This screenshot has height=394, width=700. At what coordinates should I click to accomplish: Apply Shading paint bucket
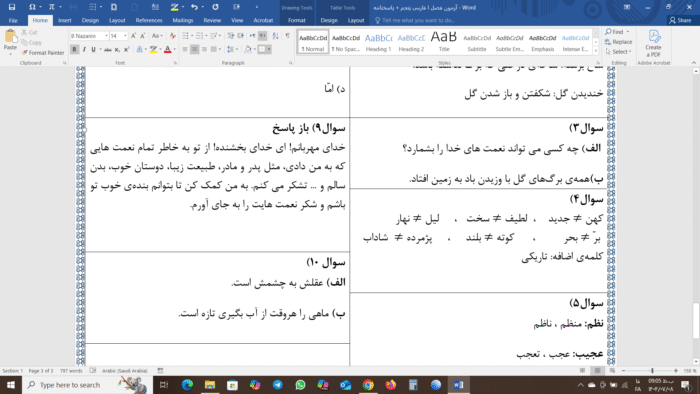[x=248, y=50]
